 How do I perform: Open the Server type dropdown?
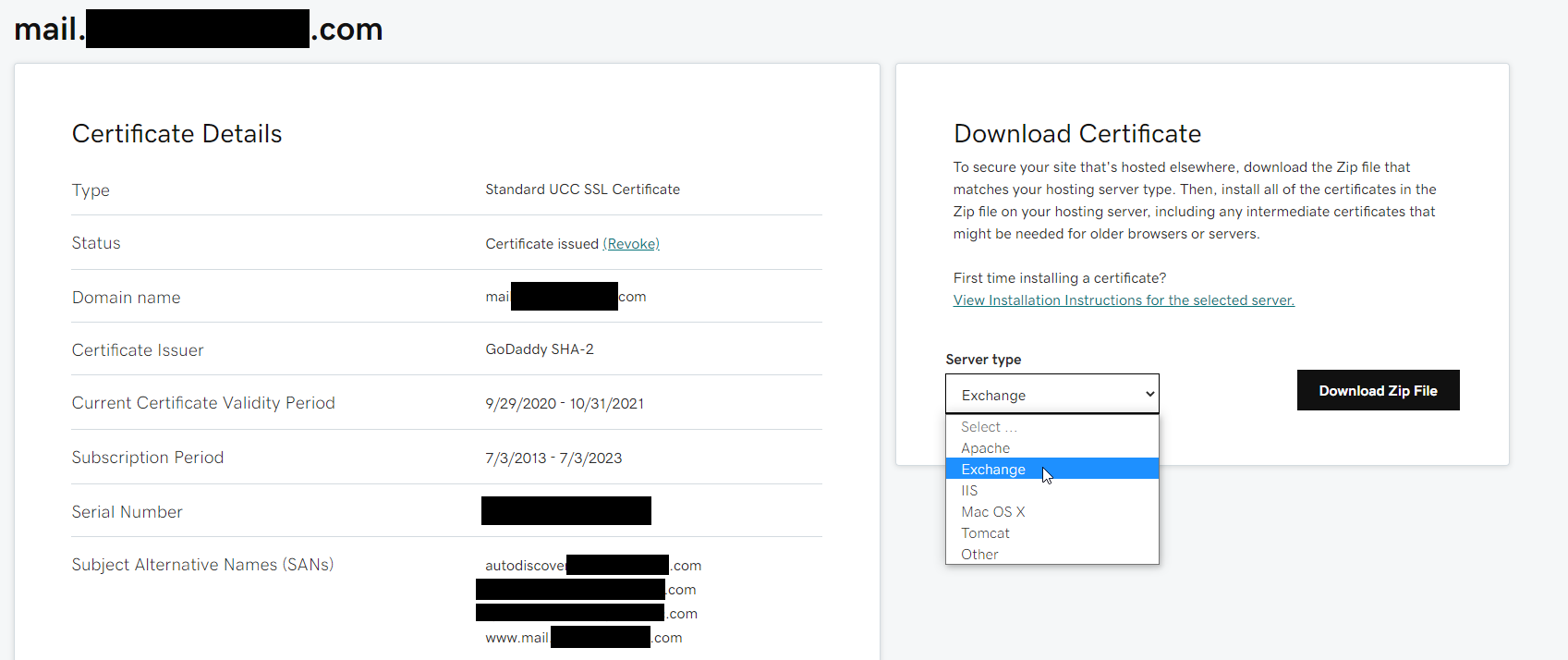(1051, 394)
